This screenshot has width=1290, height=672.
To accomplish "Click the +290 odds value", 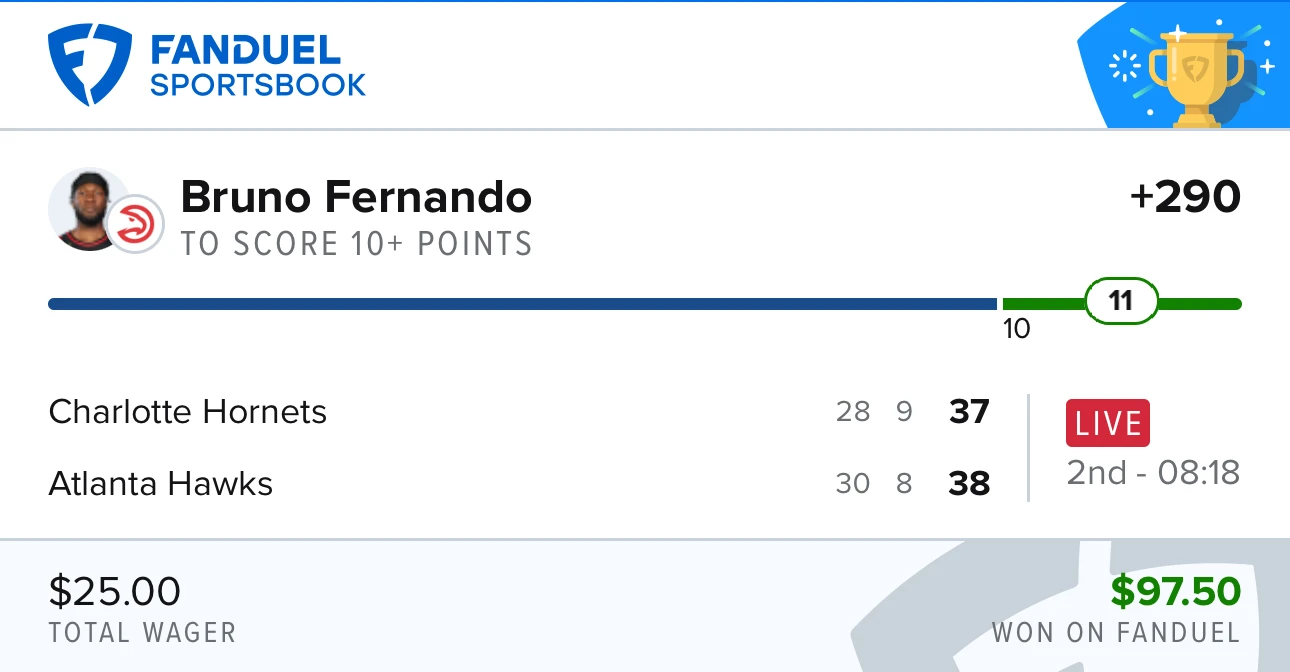I will [1186, 197].
